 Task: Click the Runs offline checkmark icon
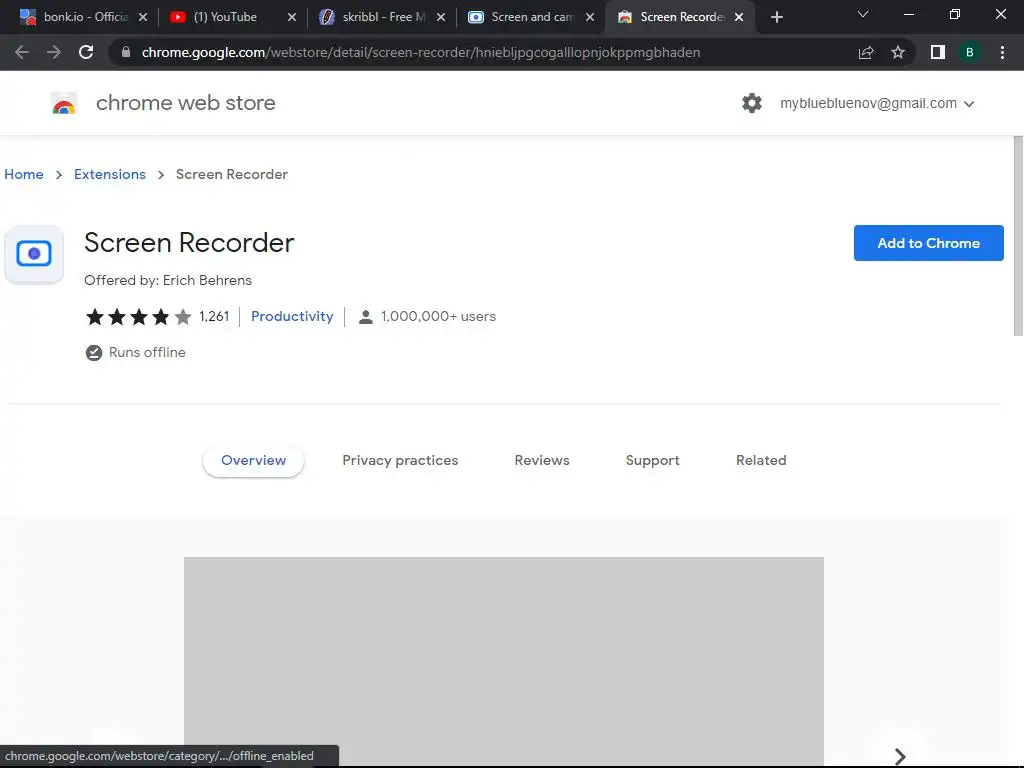pyautogui.click(x=94, y=353)
